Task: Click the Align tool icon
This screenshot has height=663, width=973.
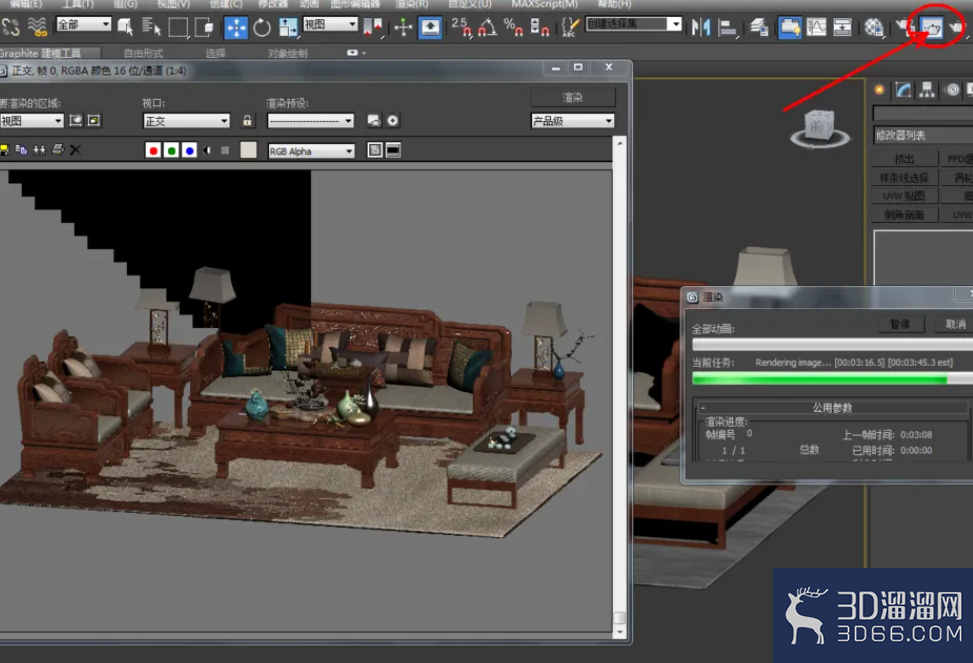Action: click(x=727, y=27)
